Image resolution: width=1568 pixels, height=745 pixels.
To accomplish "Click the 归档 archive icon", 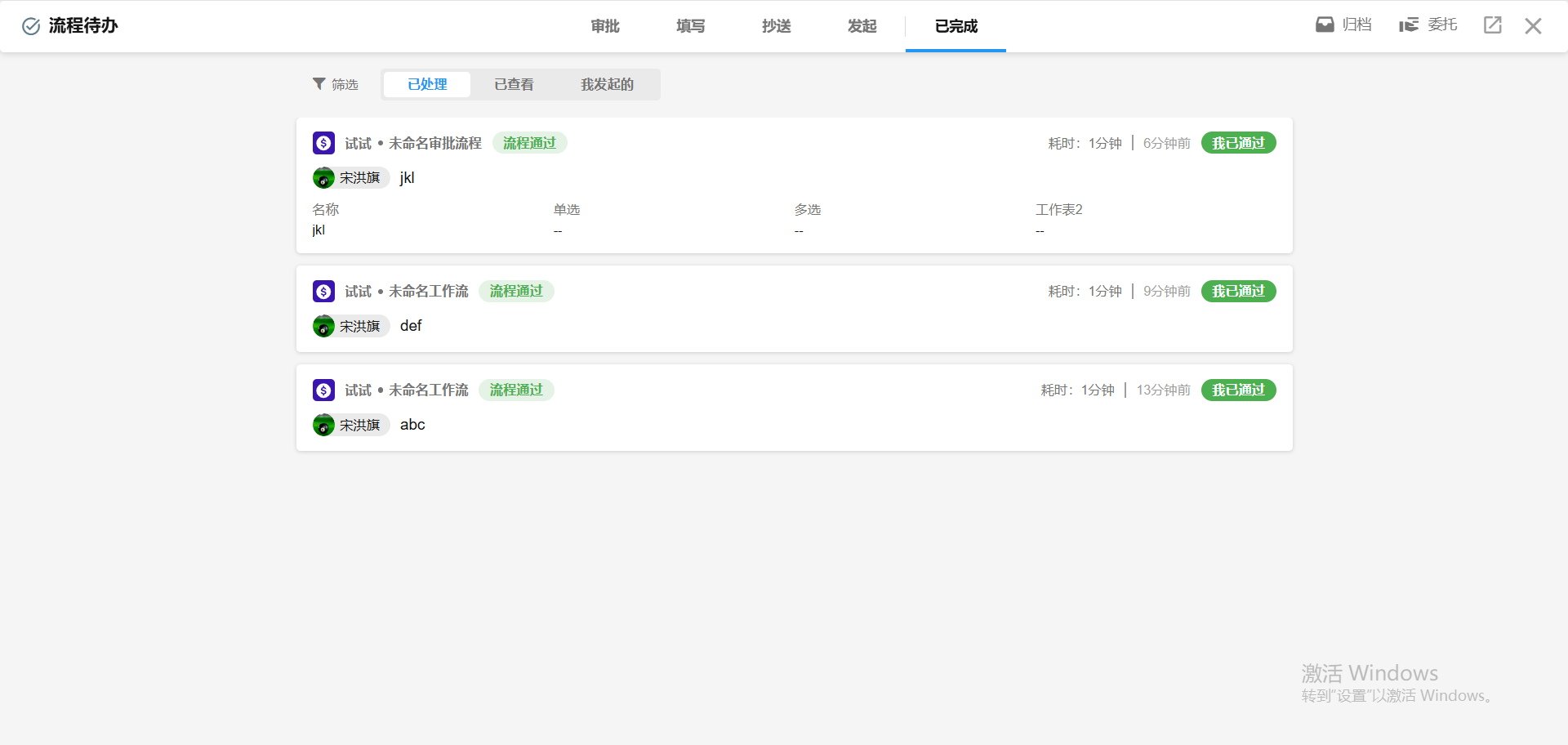I will point(1325,25).
